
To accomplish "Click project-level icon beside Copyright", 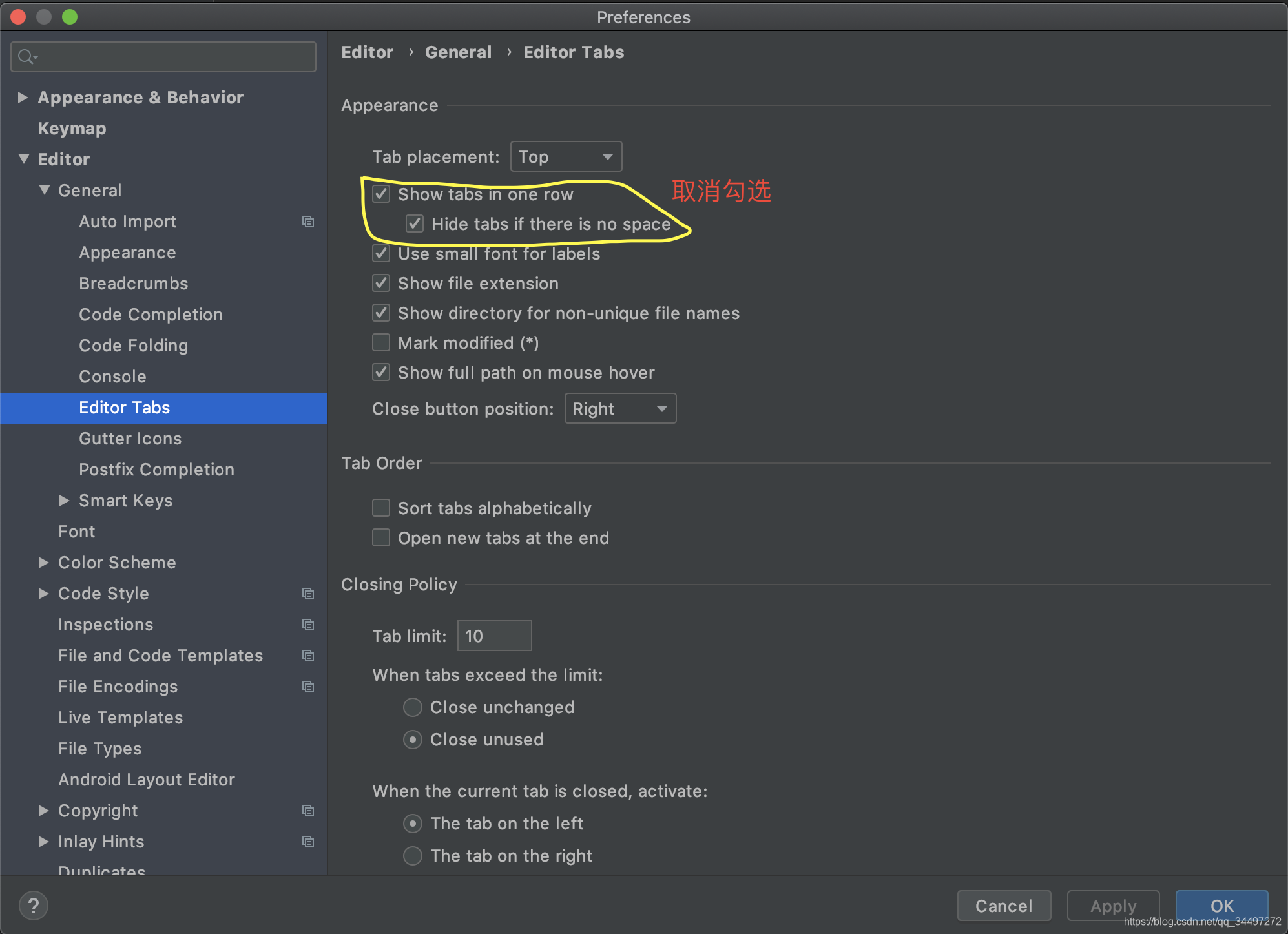I will [x=308, y=811].
